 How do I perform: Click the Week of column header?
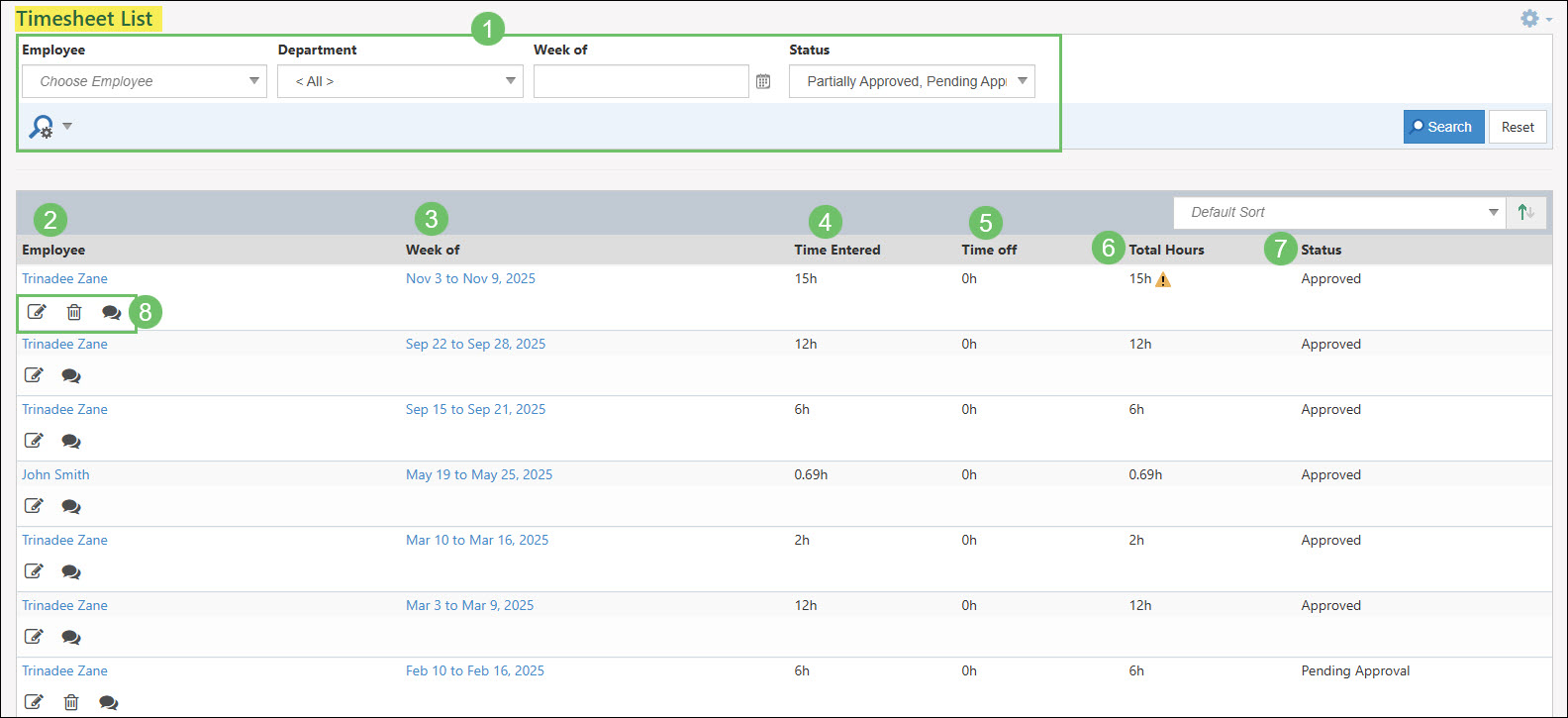pyautogui.click(x=433, y=250)
